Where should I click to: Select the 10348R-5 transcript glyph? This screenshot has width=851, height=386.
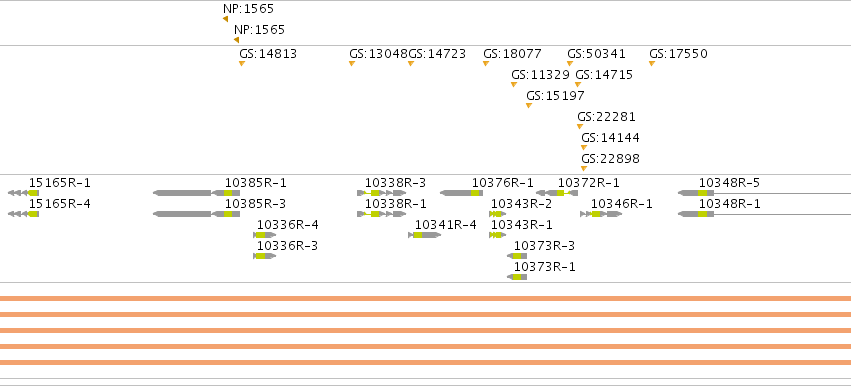[x=764, y=193]
